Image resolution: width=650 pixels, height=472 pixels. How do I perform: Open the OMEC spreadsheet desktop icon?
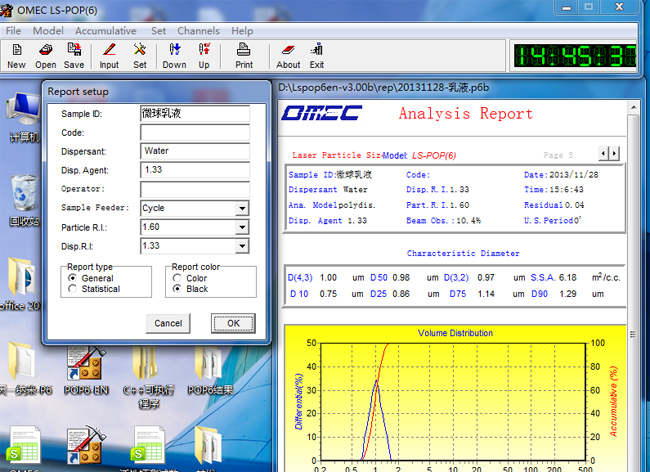coord(25,448)
